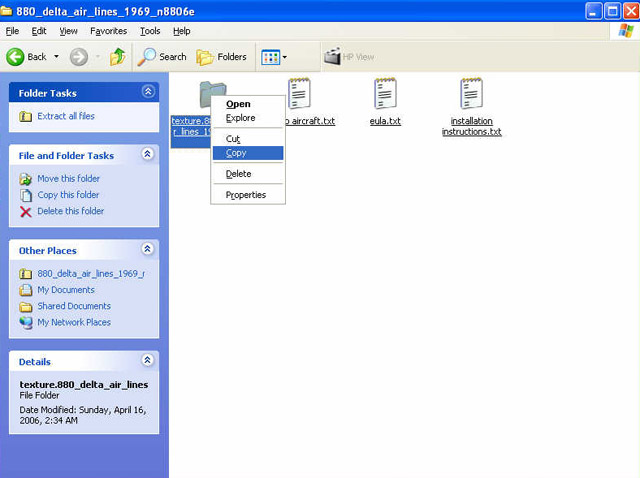
Task: Click the green Back arrow button
Action: (16, 57)
